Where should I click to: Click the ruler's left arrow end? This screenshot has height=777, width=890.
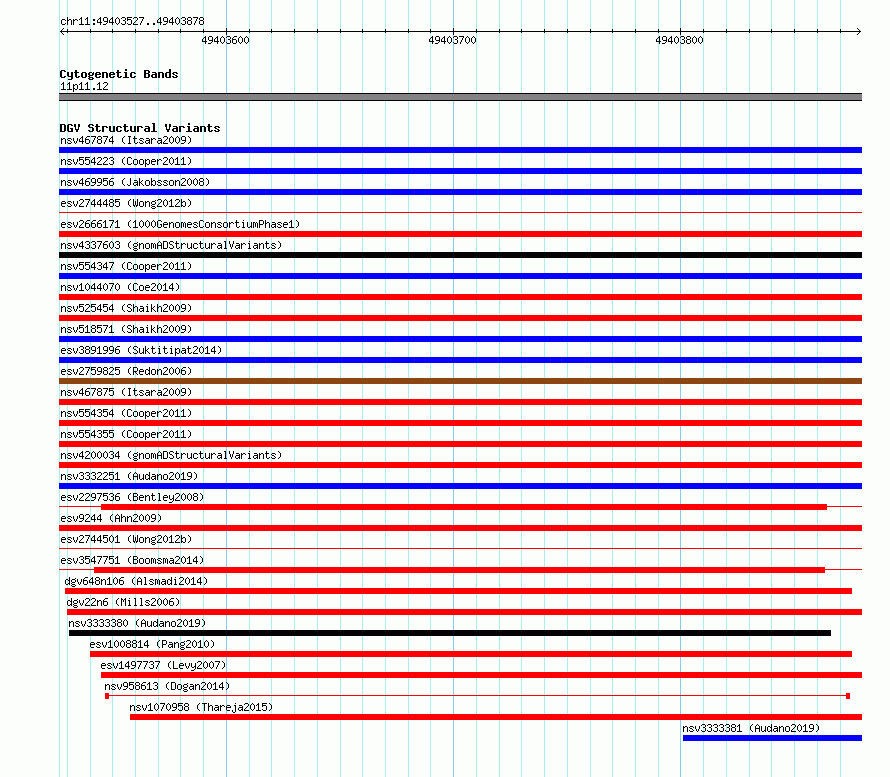pyautogui.click(x=62, y=31)
